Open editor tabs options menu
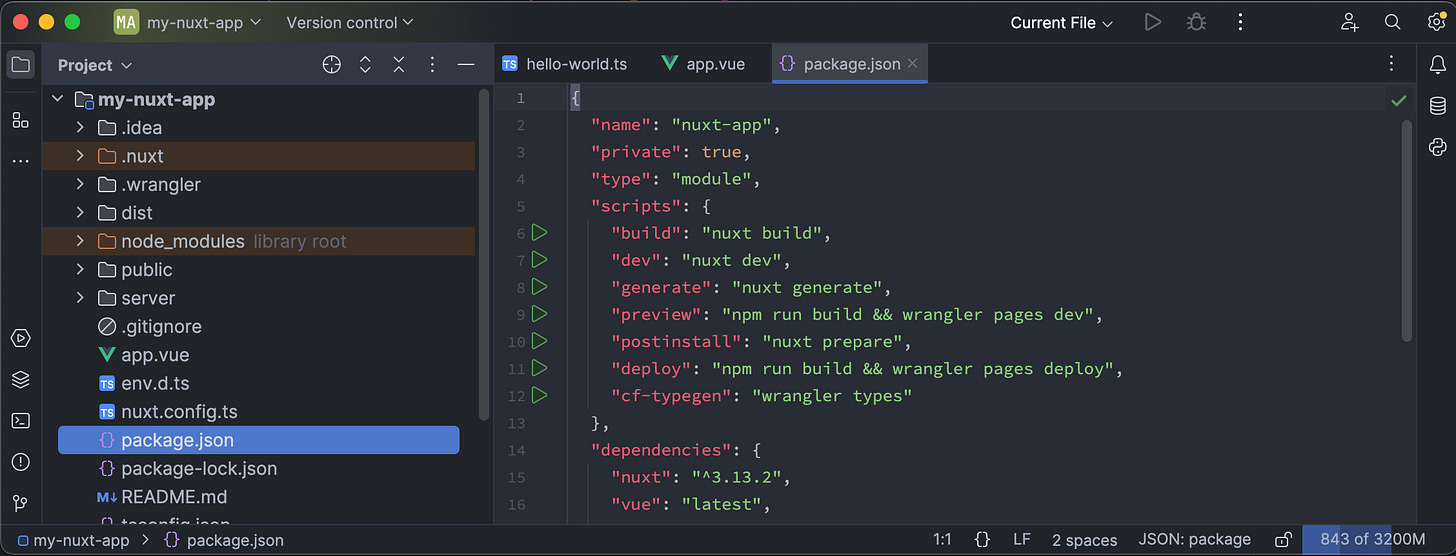 (x=1391, y=64)
